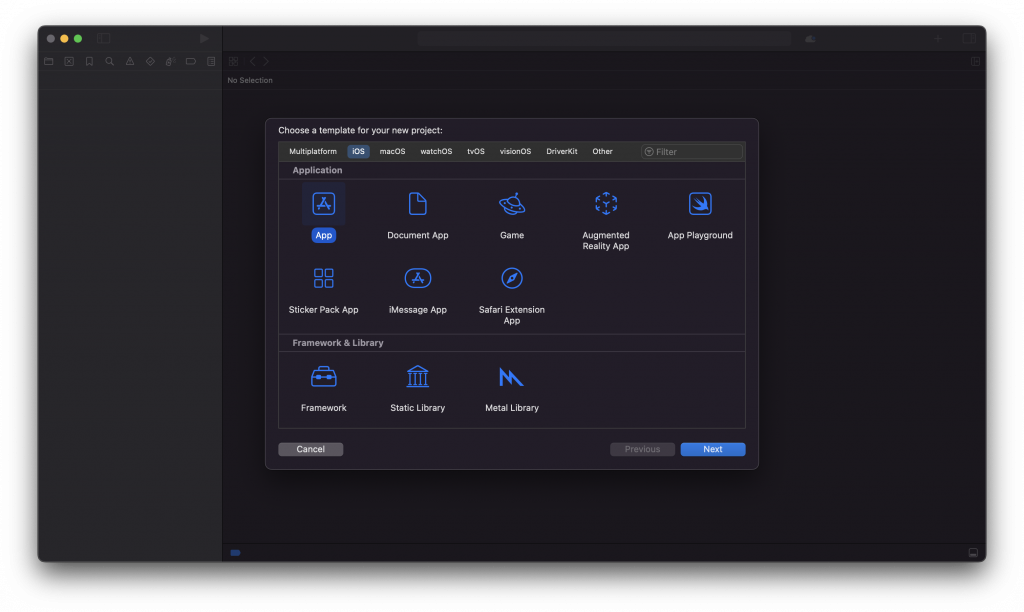Go forward with the right chevron
Image resolution: width=1024 pixels, height=612 pixels.
266,61
